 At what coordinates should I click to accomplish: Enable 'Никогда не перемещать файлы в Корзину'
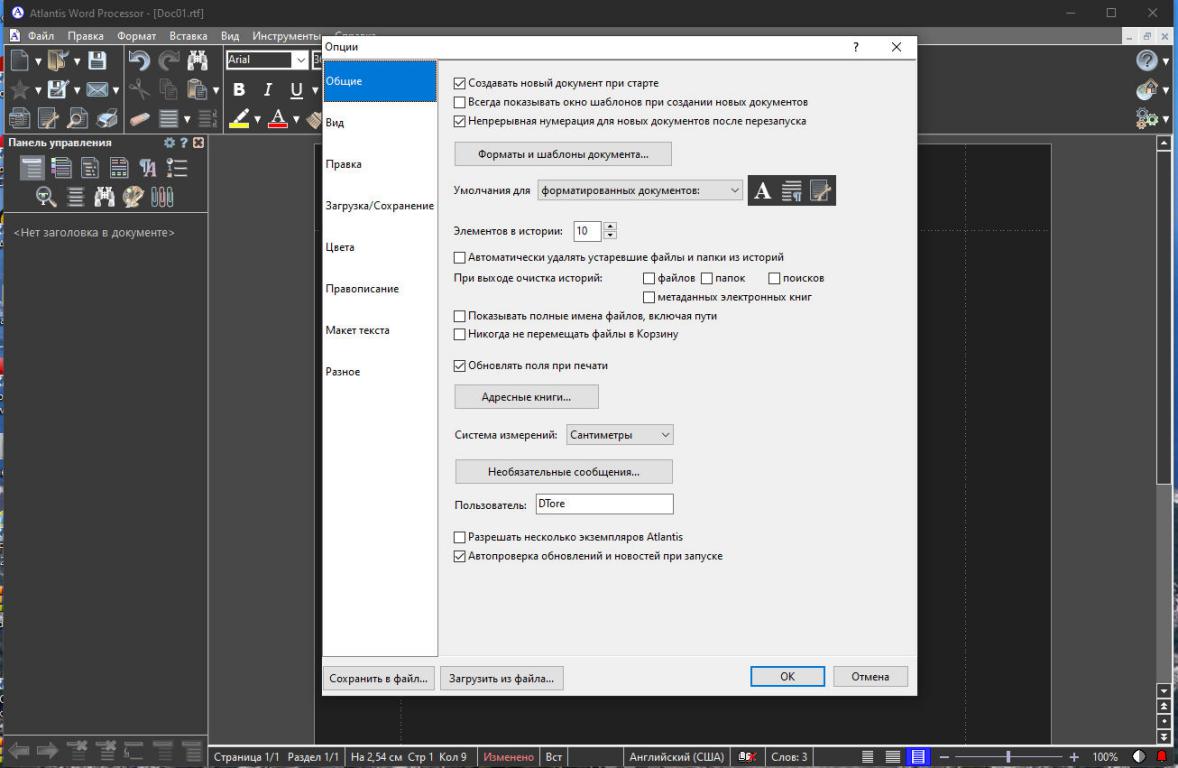point(460,334)
